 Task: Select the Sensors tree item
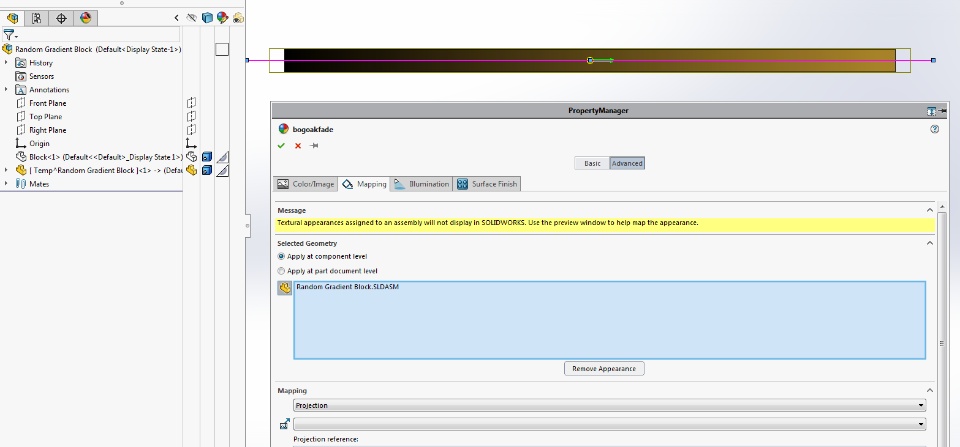click(41, 77)
